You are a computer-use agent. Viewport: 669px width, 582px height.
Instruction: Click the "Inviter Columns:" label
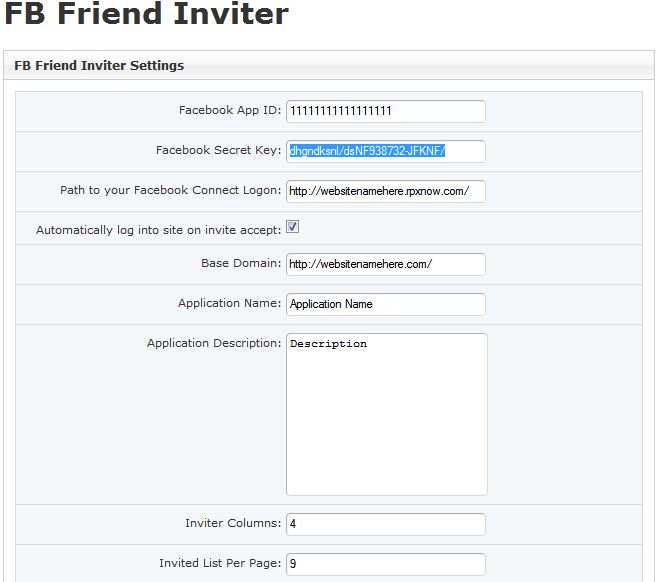click(x=233, y=524)
